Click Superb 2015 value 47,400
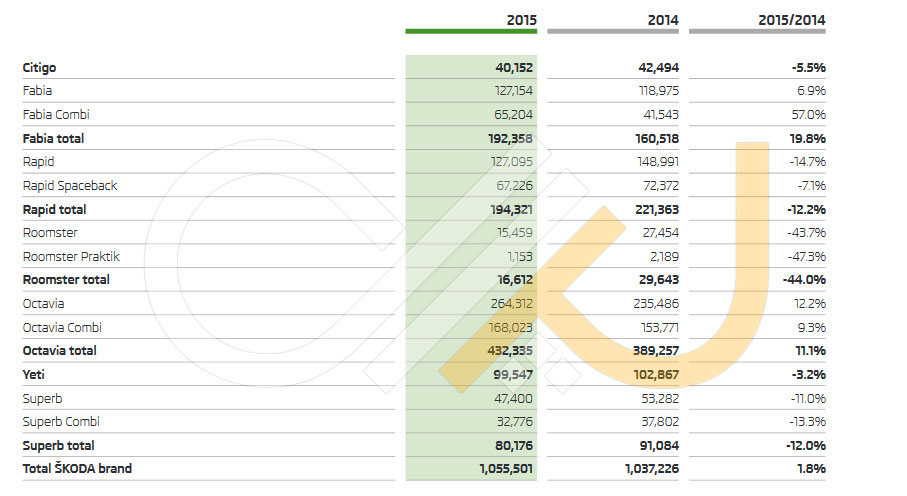The image size is (907, 496). pos(514,399)
